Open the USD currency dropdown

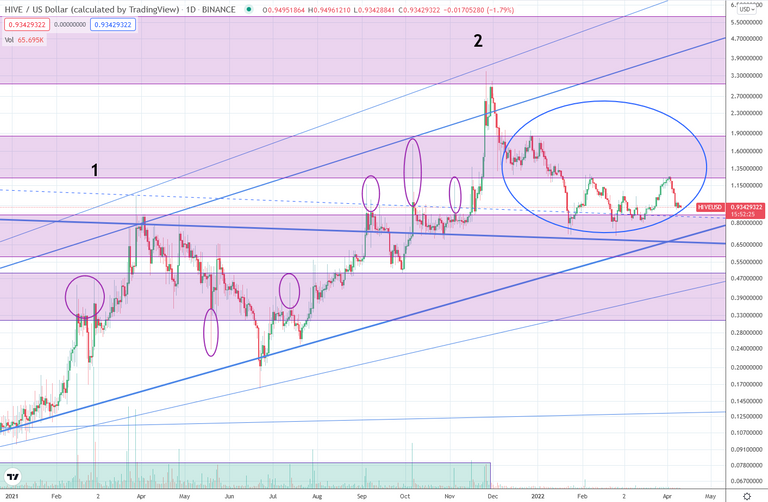[x=747, y=9]
